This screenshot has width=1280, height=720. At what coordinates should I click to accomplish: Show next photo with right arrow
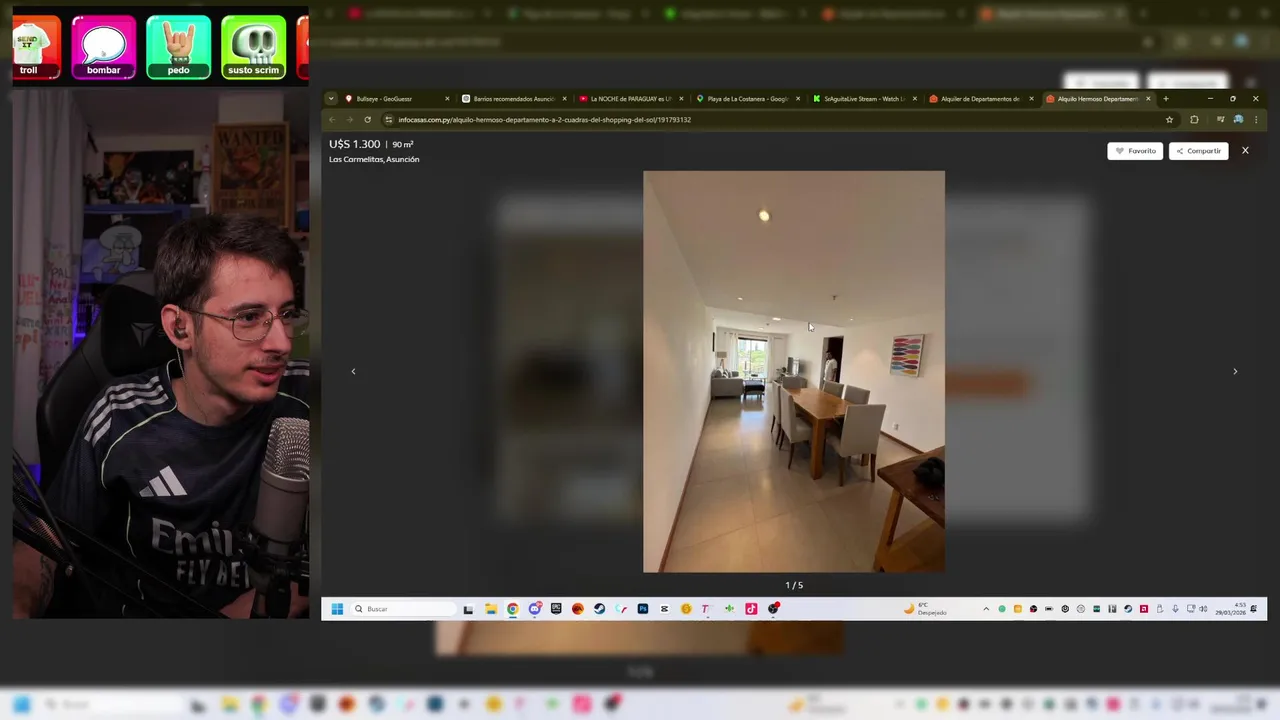1235,371
